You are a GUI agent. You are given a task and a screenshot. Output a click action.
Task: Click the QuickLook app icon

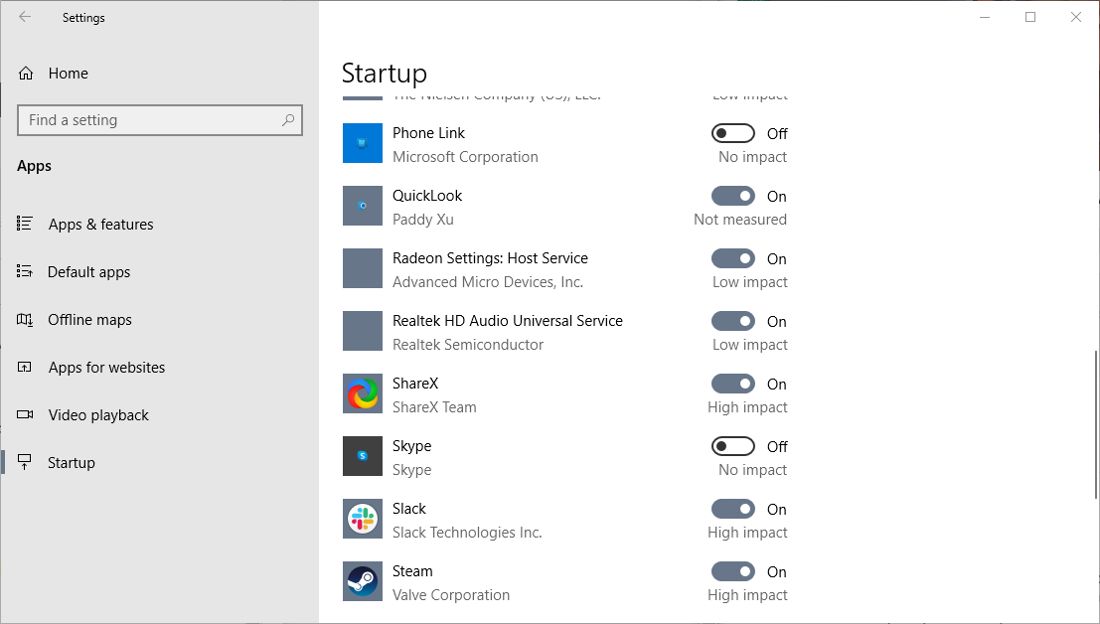pos(362,206)
